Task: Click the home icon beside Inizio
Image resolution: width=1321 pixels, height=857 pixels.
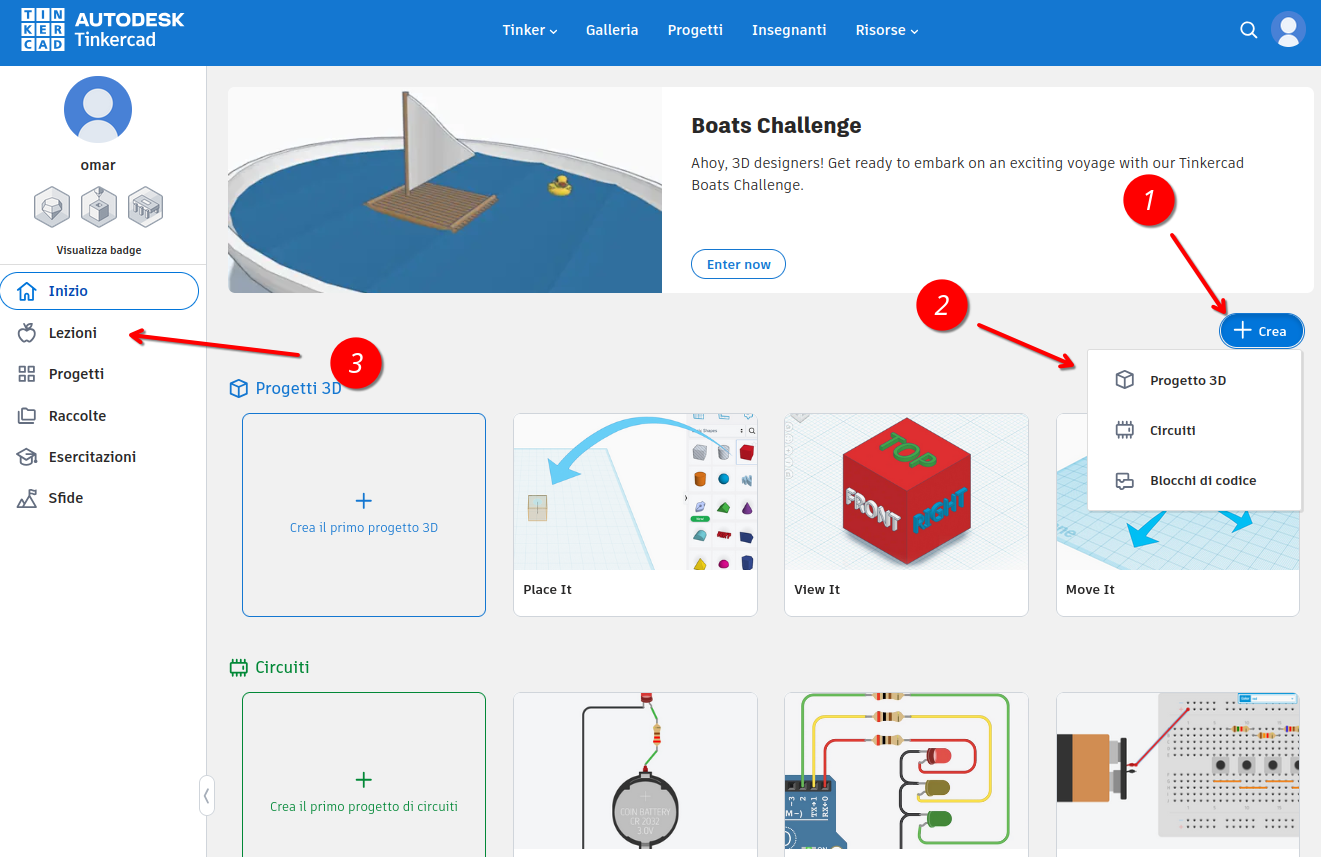Action: (x=27, y=291)
